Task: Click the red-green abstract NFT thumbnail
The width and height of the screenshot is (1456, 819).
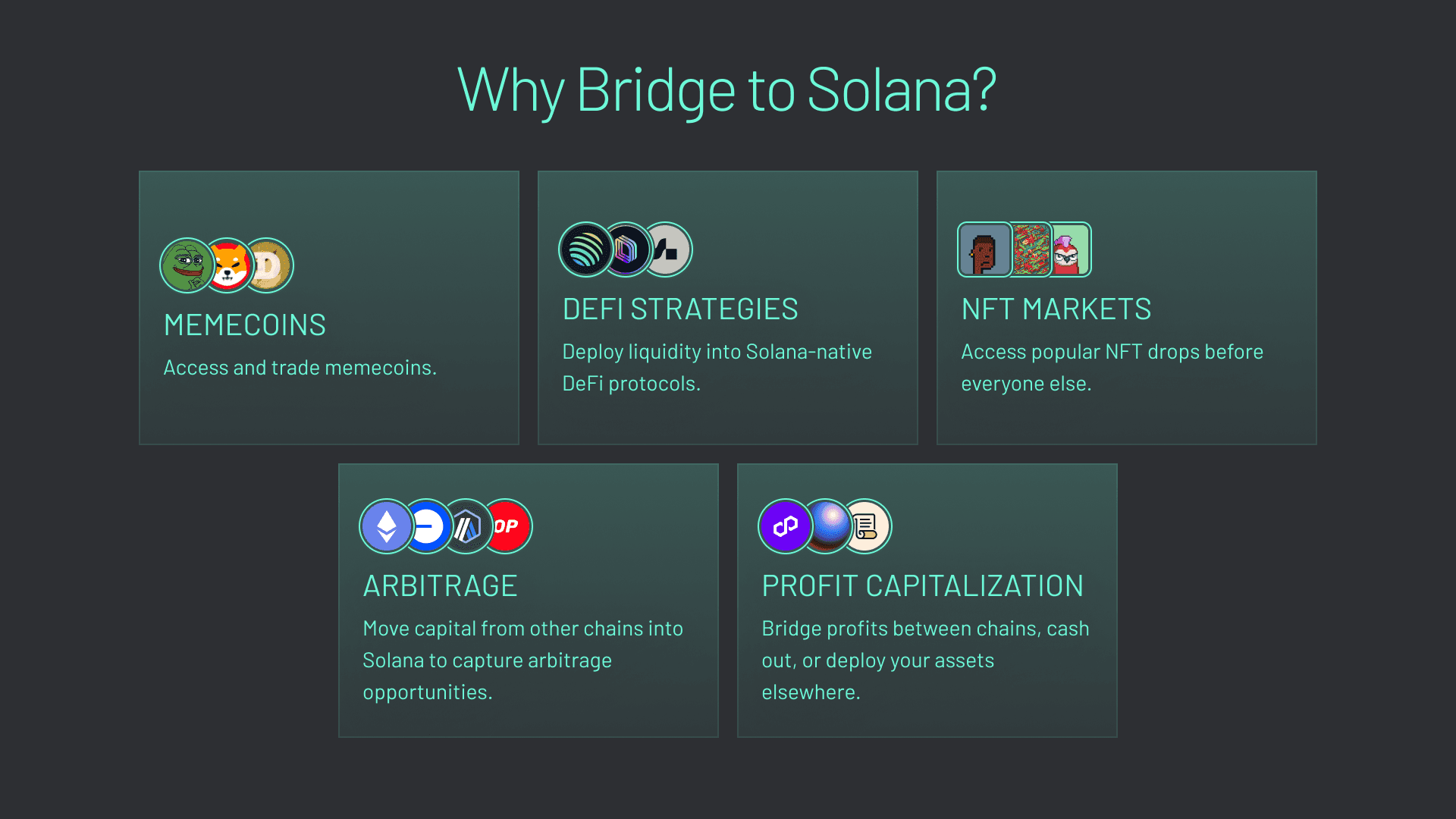Action: [x=1031, y=249]
